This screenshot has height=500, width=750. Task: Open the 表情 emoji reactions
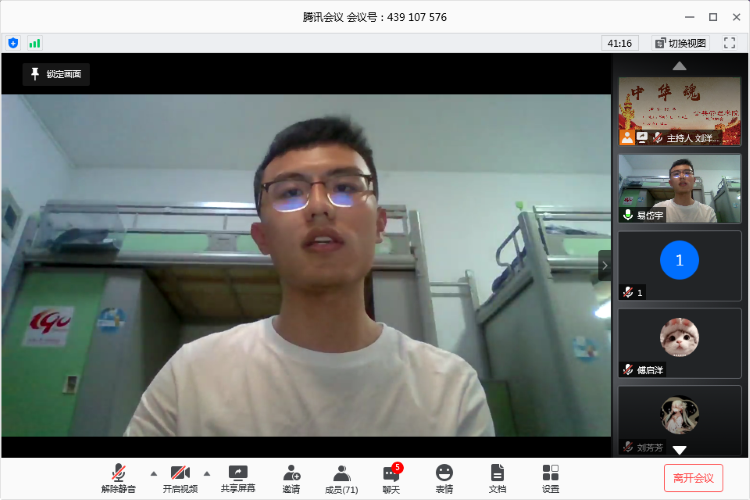tap(444, 477)
